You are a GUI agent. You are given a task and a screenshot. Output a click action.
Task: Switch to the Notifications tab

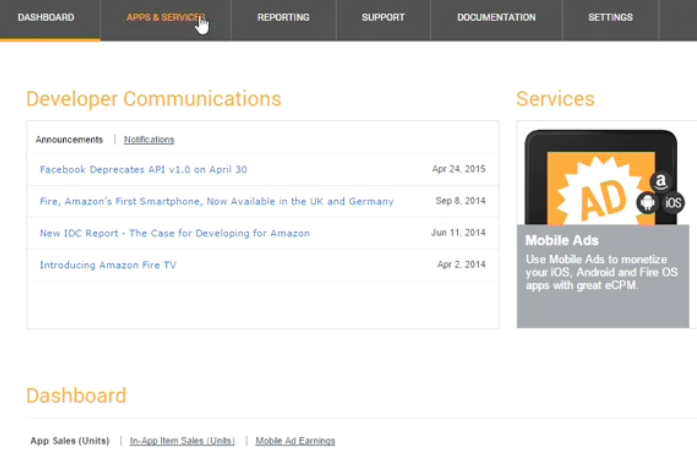[149, 140]
